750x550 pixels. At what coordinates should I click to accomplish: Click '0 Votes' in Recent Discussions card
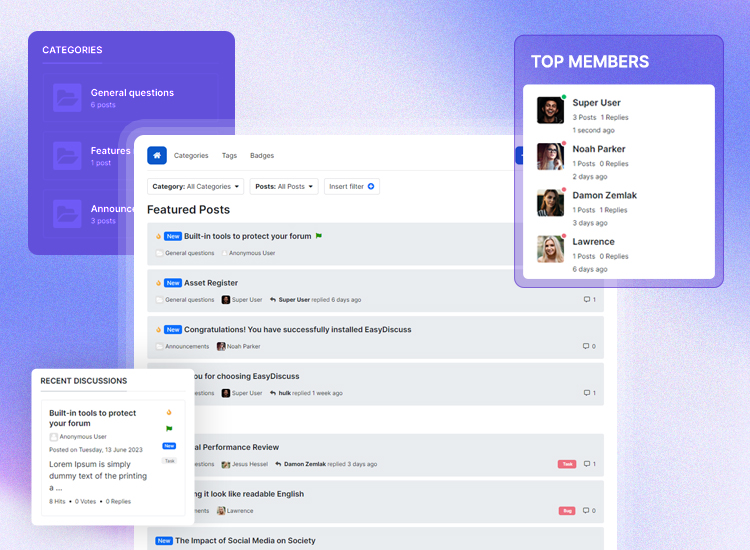tap(85, 501)
